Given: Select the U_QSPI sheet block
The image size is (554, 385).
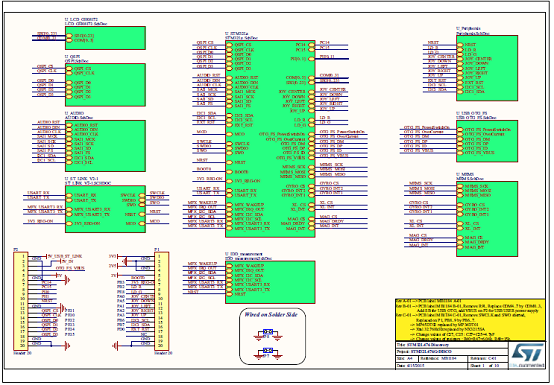Looking at the screenshot, I should (x=105, y=85).
